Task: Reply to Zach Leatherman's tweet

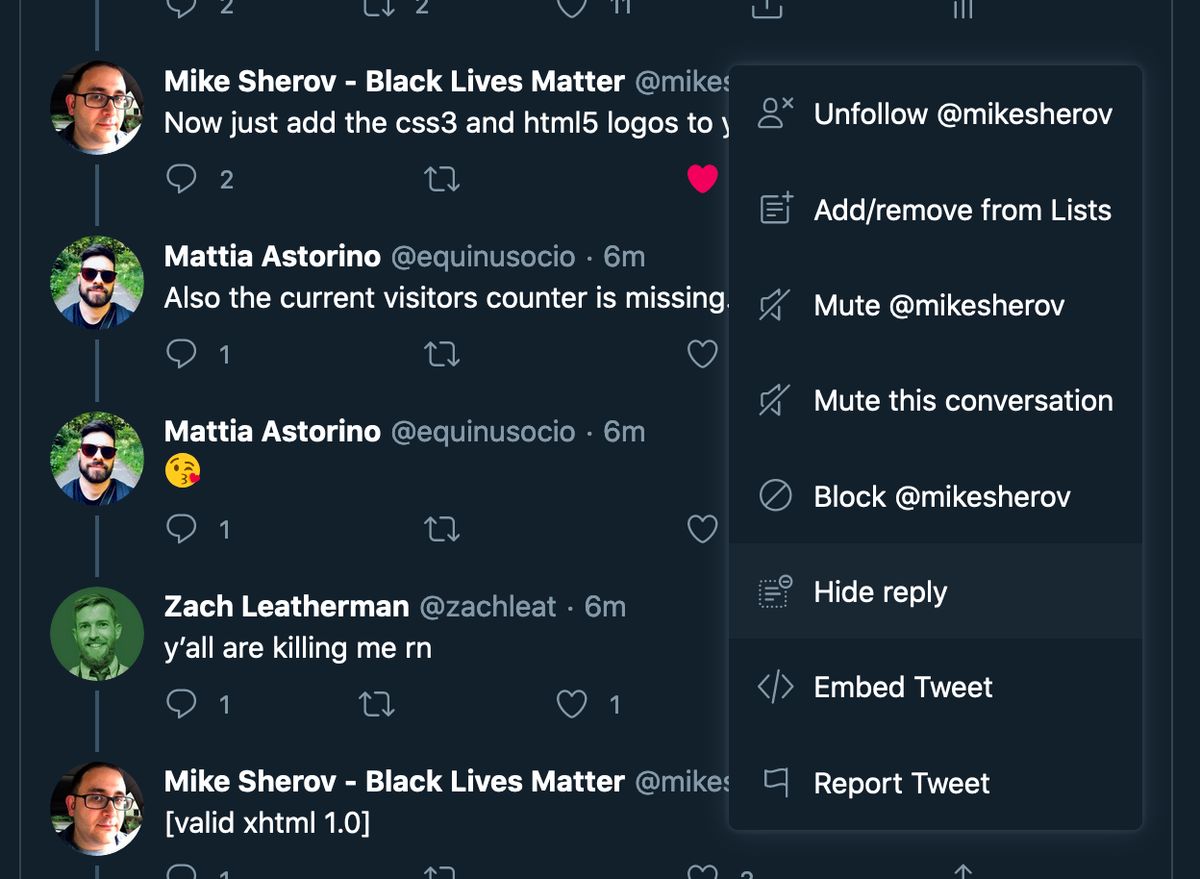Action: 181,705
